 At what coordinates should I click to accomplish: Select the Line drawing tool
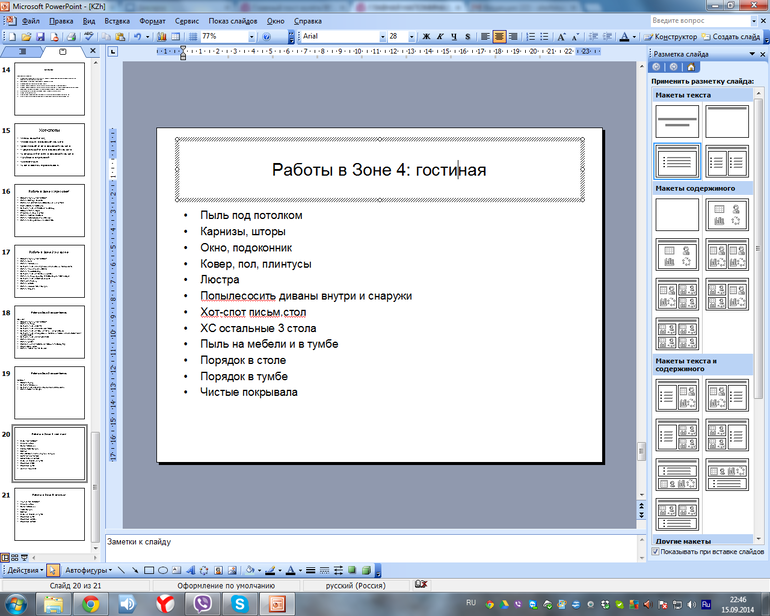pyautogui.click(x=120, y=570)
